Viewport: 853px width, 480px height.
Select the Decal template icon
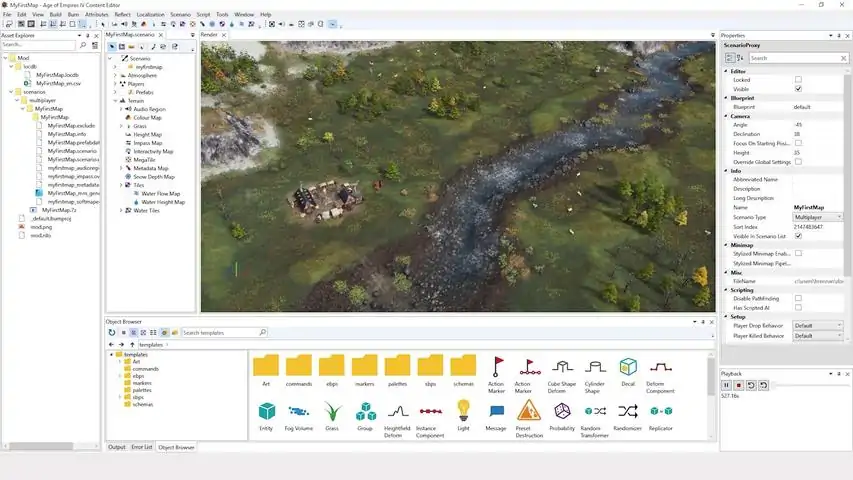[627, 367]
